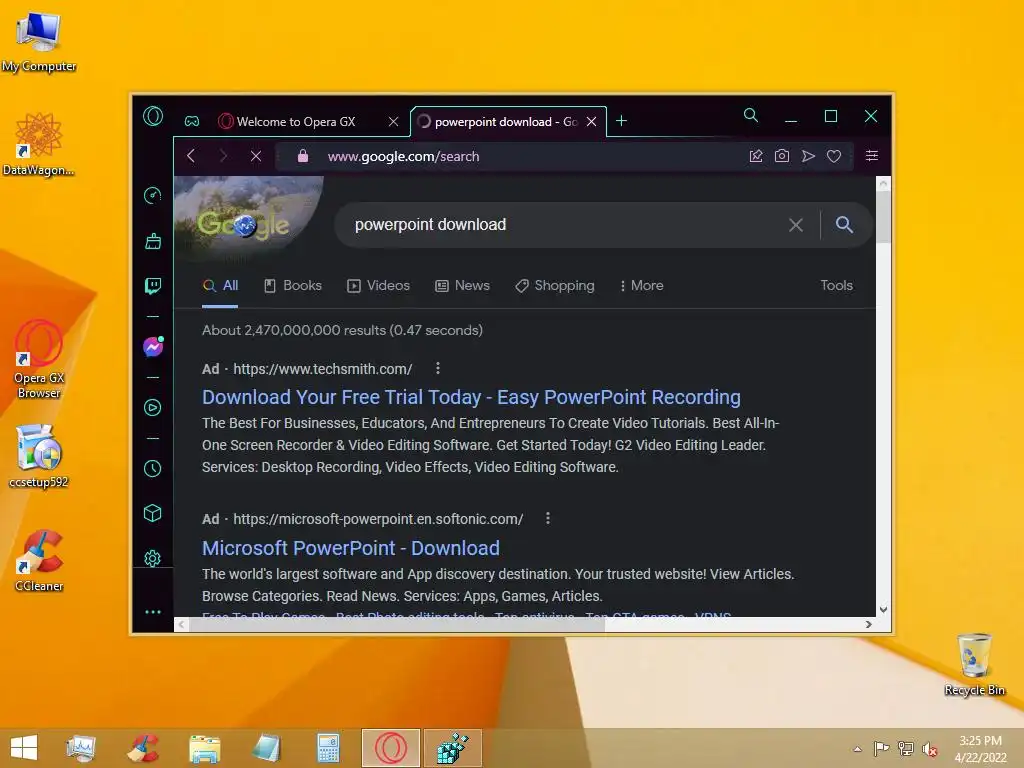The image size is (1024, 768).
Task: Open the GX Corner gamepad icon
Action: [x=192, y=121]
